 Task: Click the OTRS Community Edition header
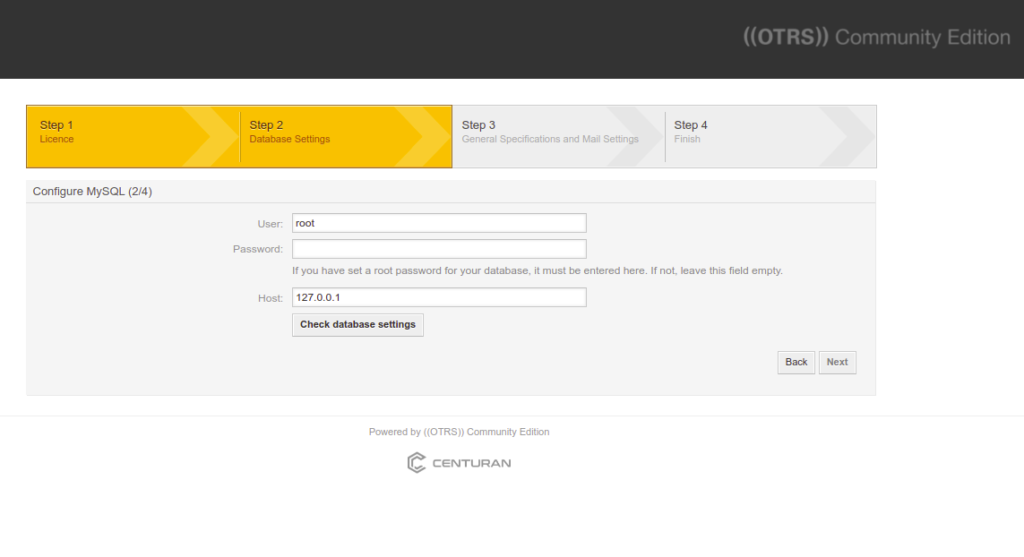click(x=876, y=37)
